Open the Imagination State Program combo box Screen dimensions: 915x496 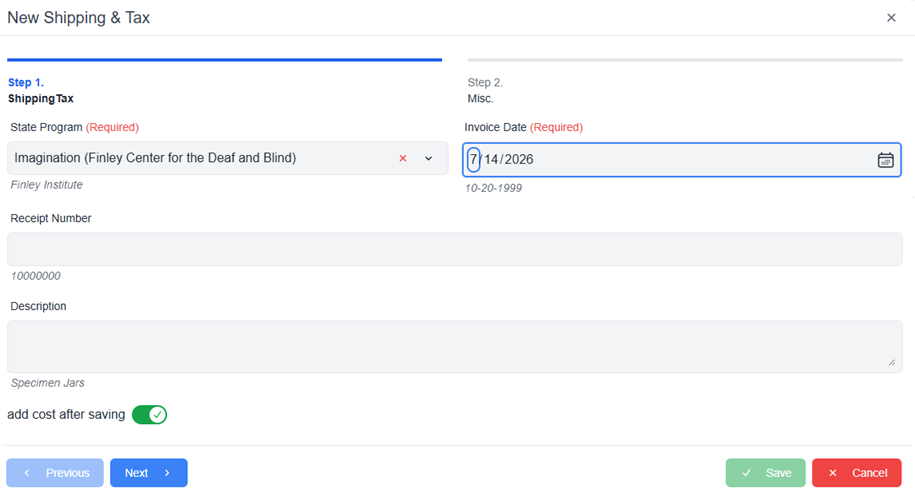228,158
